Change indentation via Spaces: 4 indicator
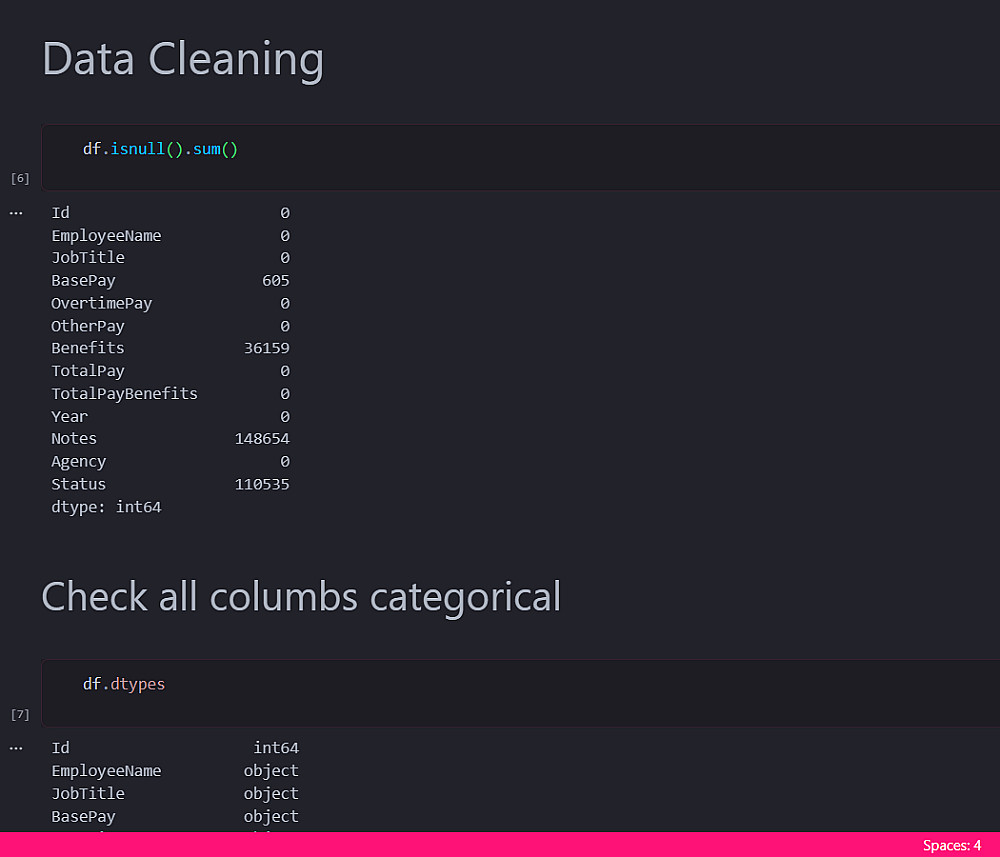The width and height of the screenshot is (1000, 857). coord(951,845)
